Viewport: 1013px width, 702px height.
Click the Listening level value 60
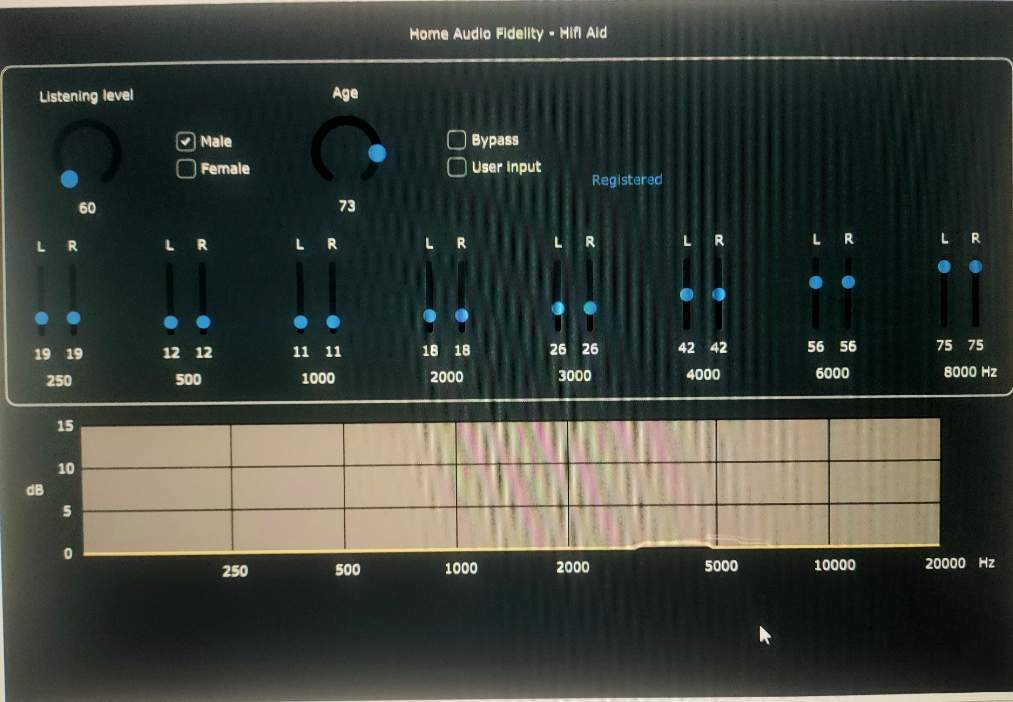tap(87, 208)
